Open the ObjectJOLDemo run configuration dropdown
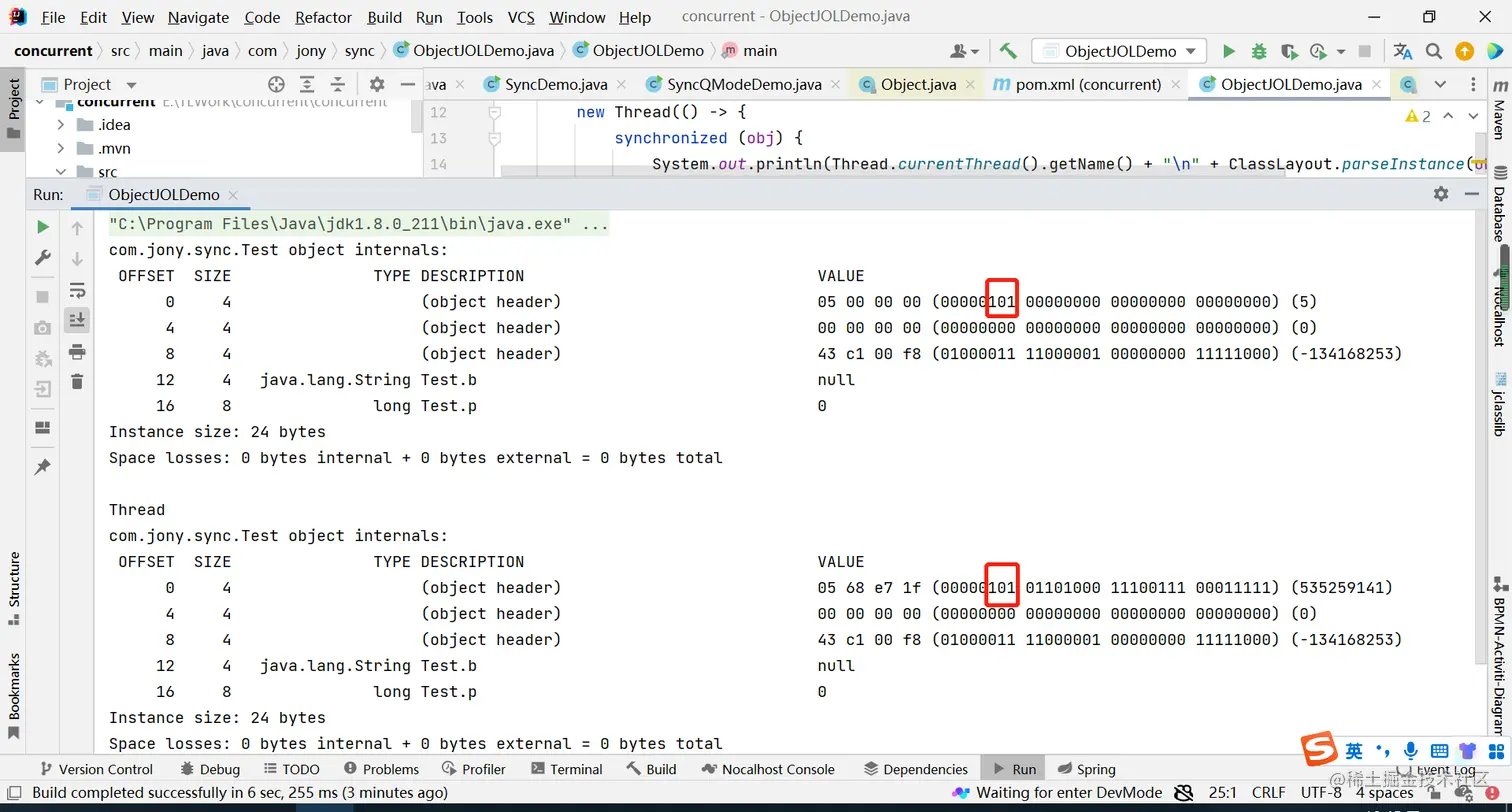 [x=1120, y=51]
